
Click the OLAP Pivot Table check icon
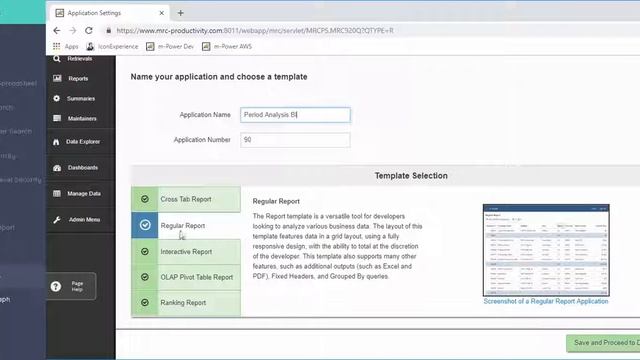tap(144, 277)
